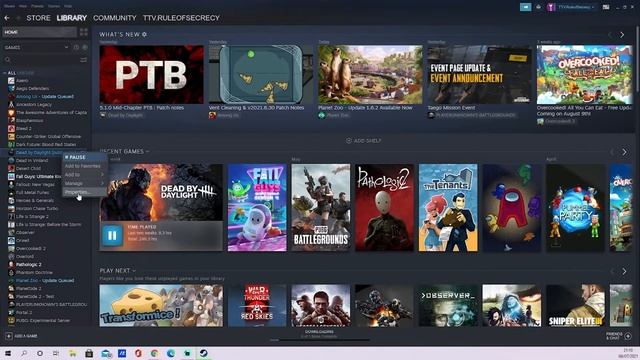Open the PTB patch notes news tile

[151, 74]
